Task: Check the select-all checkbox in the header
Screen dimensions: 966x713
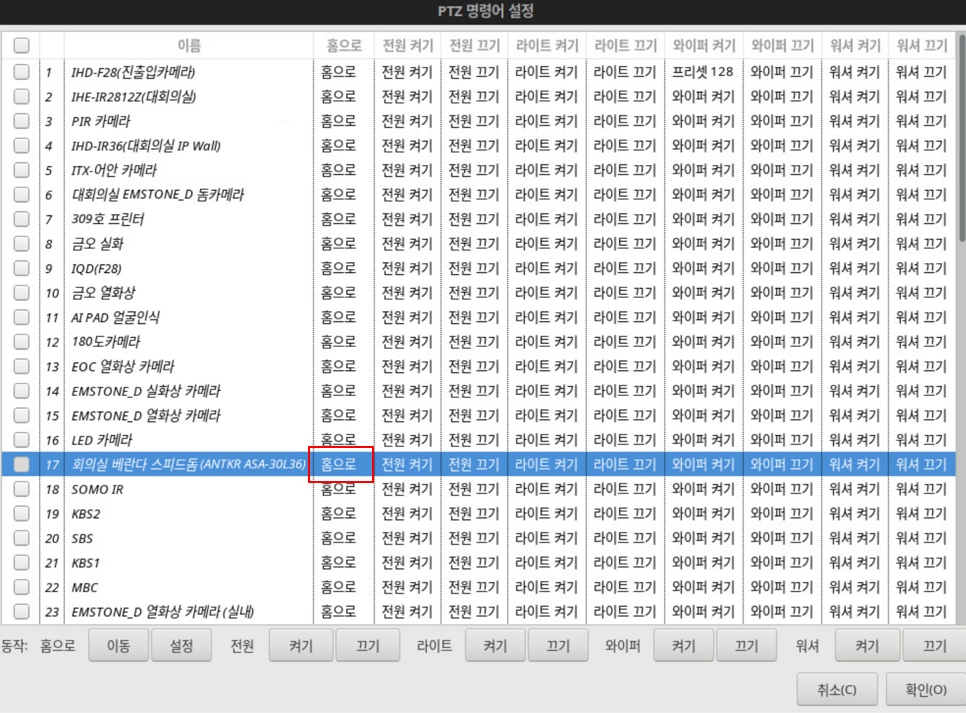Action: [x=21, y=46]
